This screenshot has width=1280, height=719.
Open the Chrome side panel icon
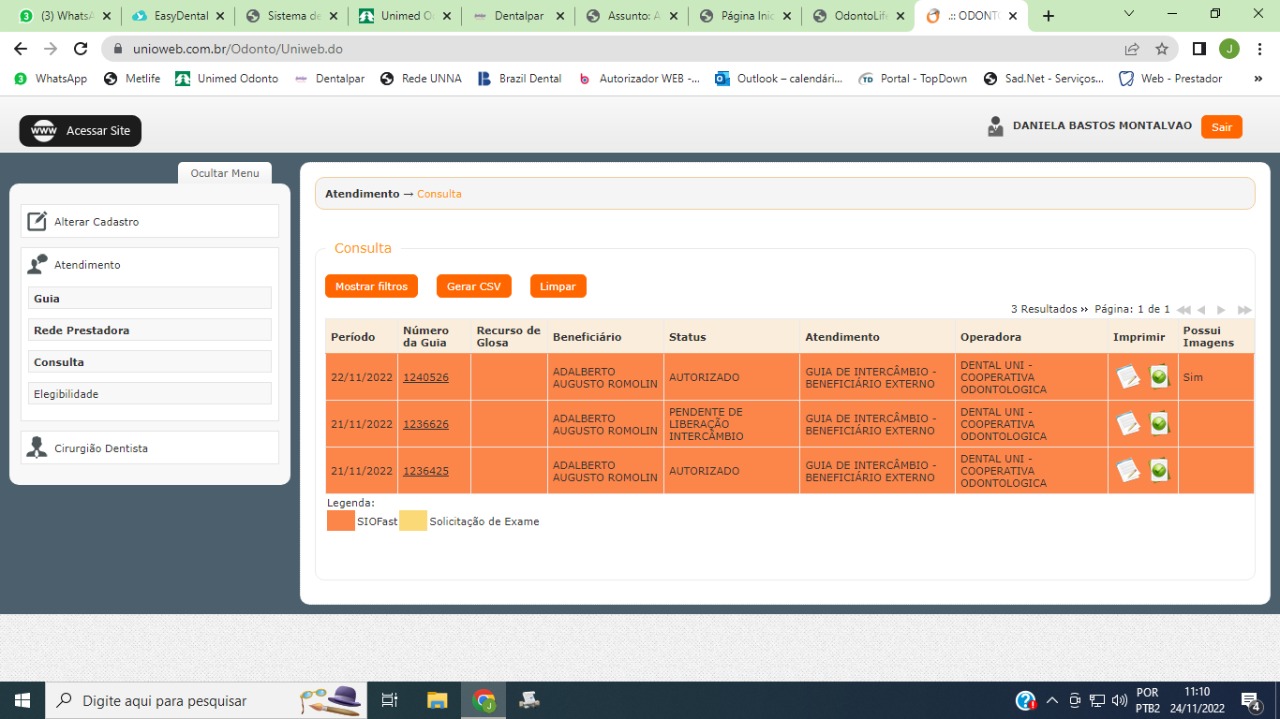(x=1199, y=49)
